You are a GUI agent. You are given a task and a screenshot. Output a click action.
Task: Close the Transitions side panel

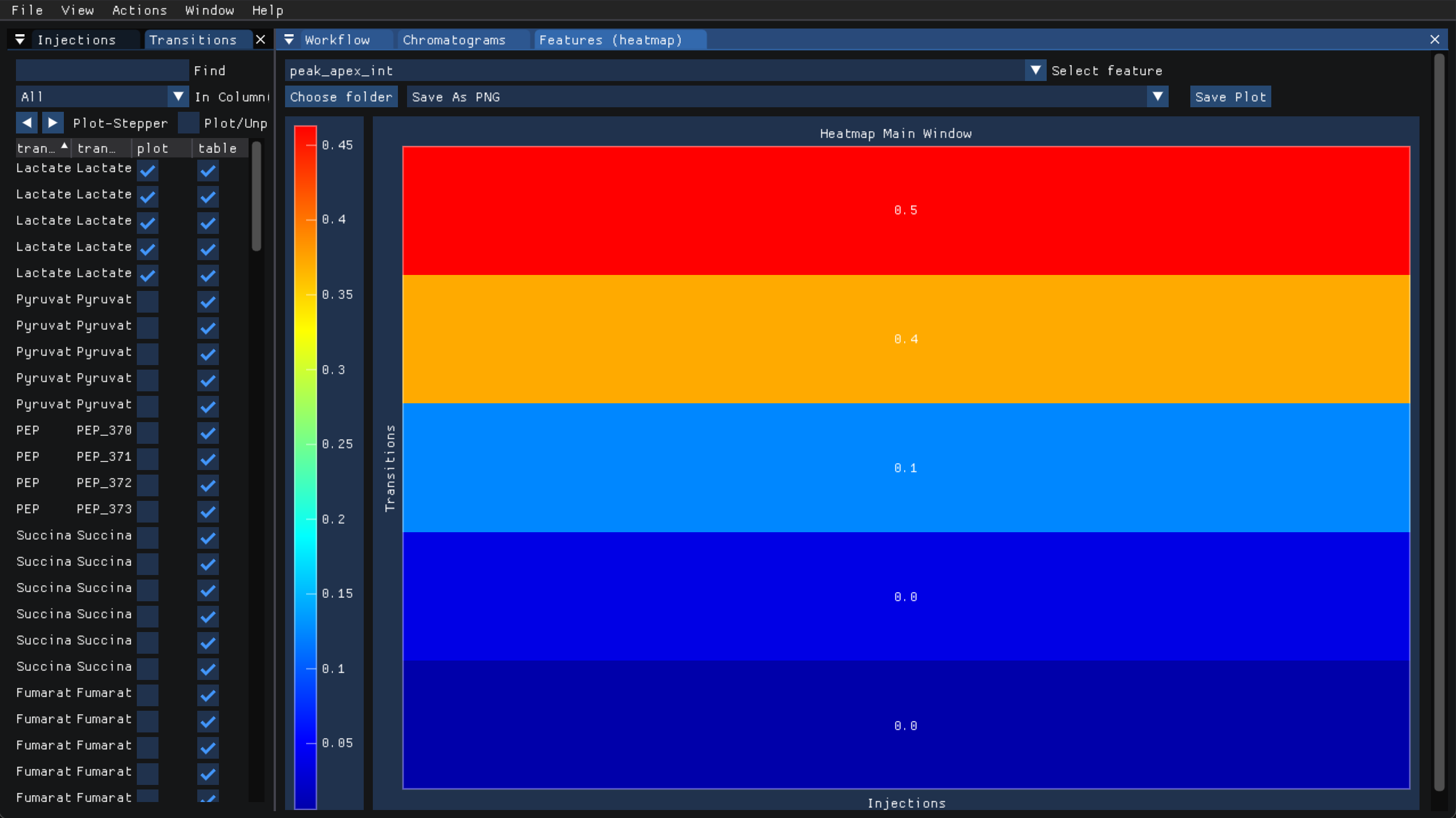point(261,39)
